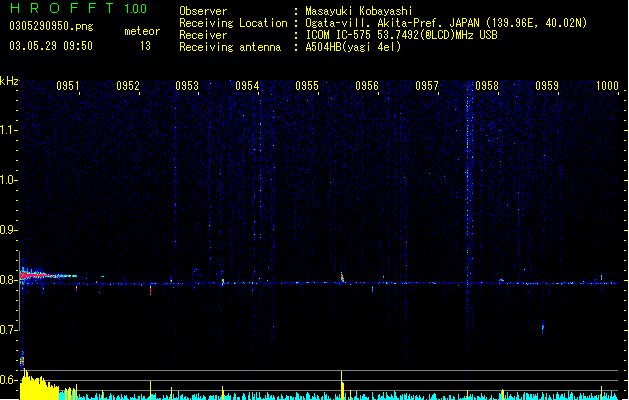The height and width of the screenshot is (400, 629).
Task: Click the 0959 time marker
Action: 547,86
